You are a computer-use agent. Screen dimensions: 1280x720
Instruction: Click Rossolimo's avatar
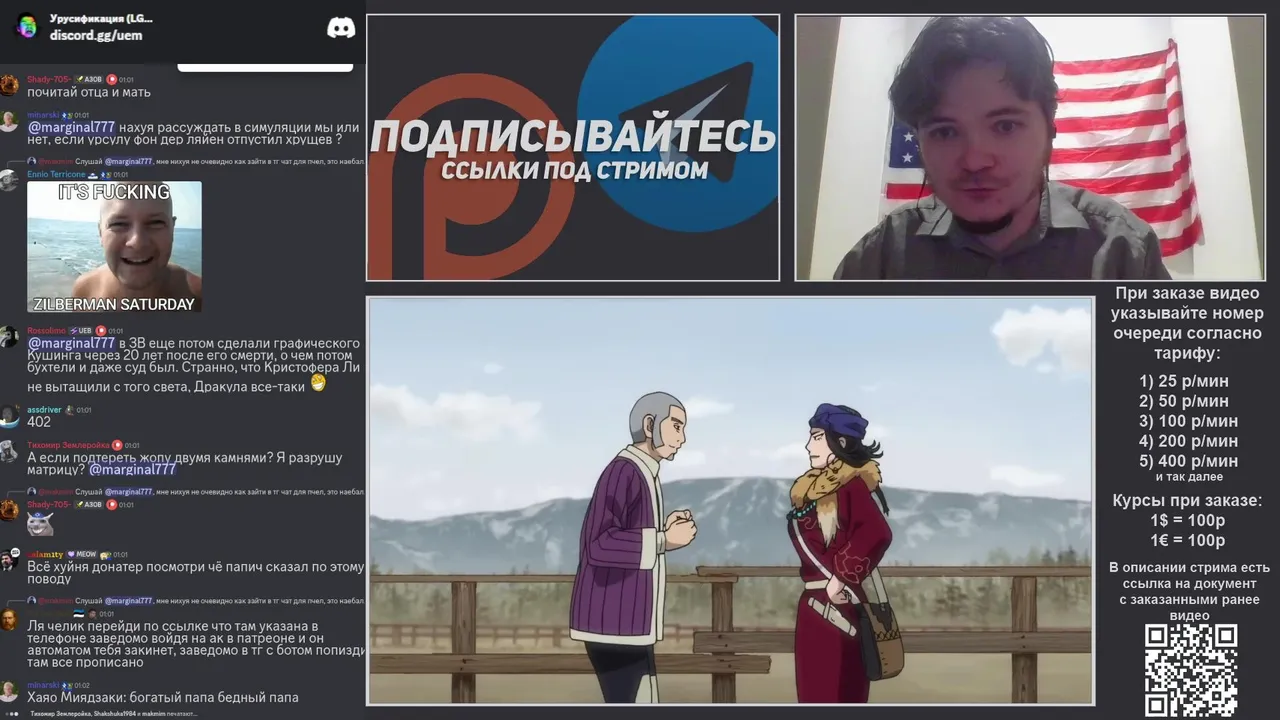(9, 337)
